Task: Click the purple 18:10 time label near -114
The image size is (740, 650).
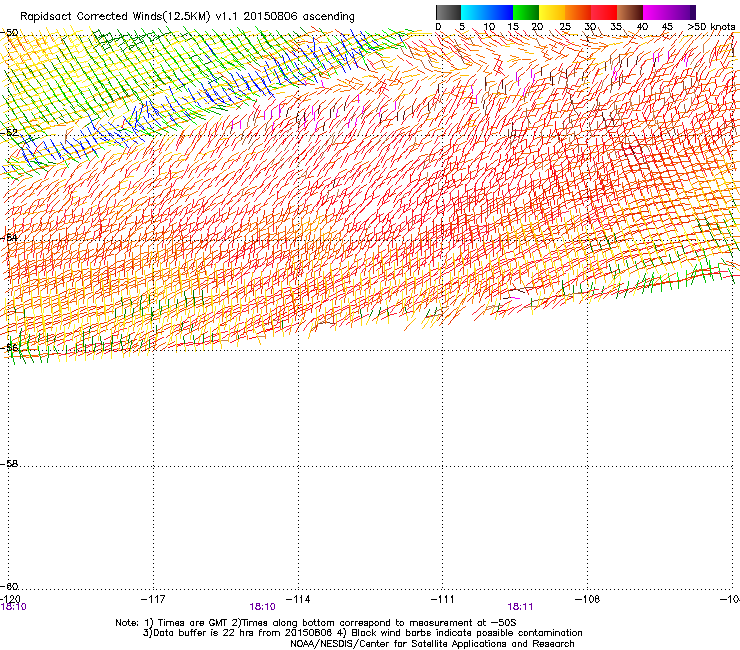Action: coord(262,607)
